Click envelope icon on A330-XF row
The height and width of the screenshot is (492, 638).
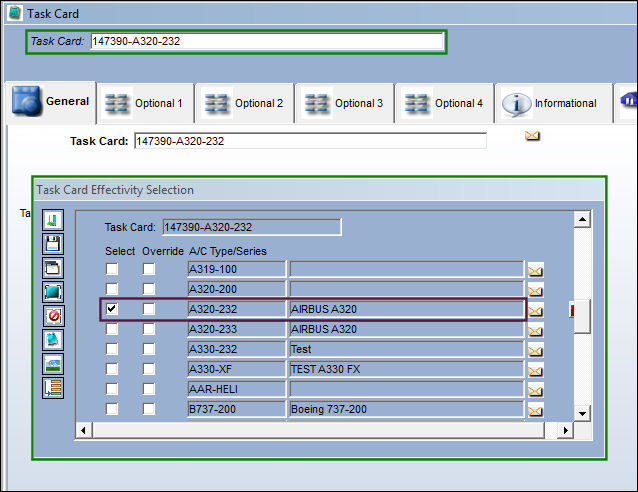click(x=535, y=371)
